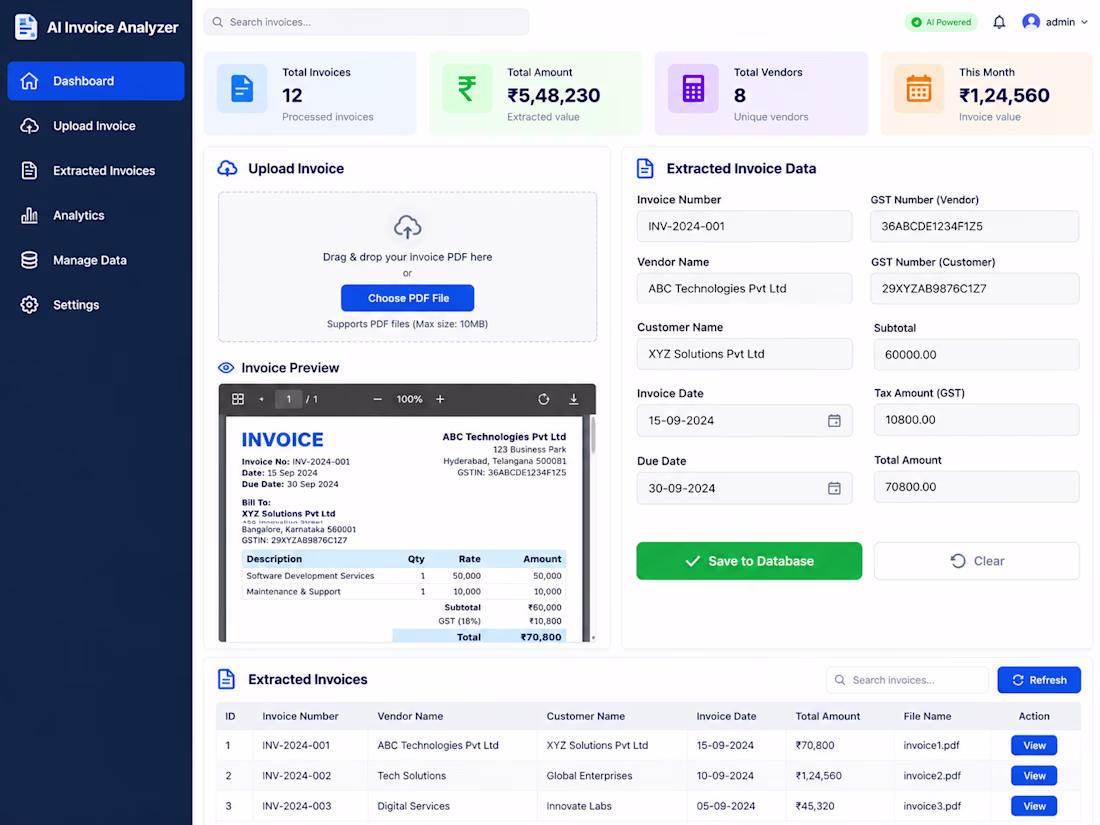The image size is (1100, 825).
Task: Click Save to Database button
Action: (x=749, y=561)
